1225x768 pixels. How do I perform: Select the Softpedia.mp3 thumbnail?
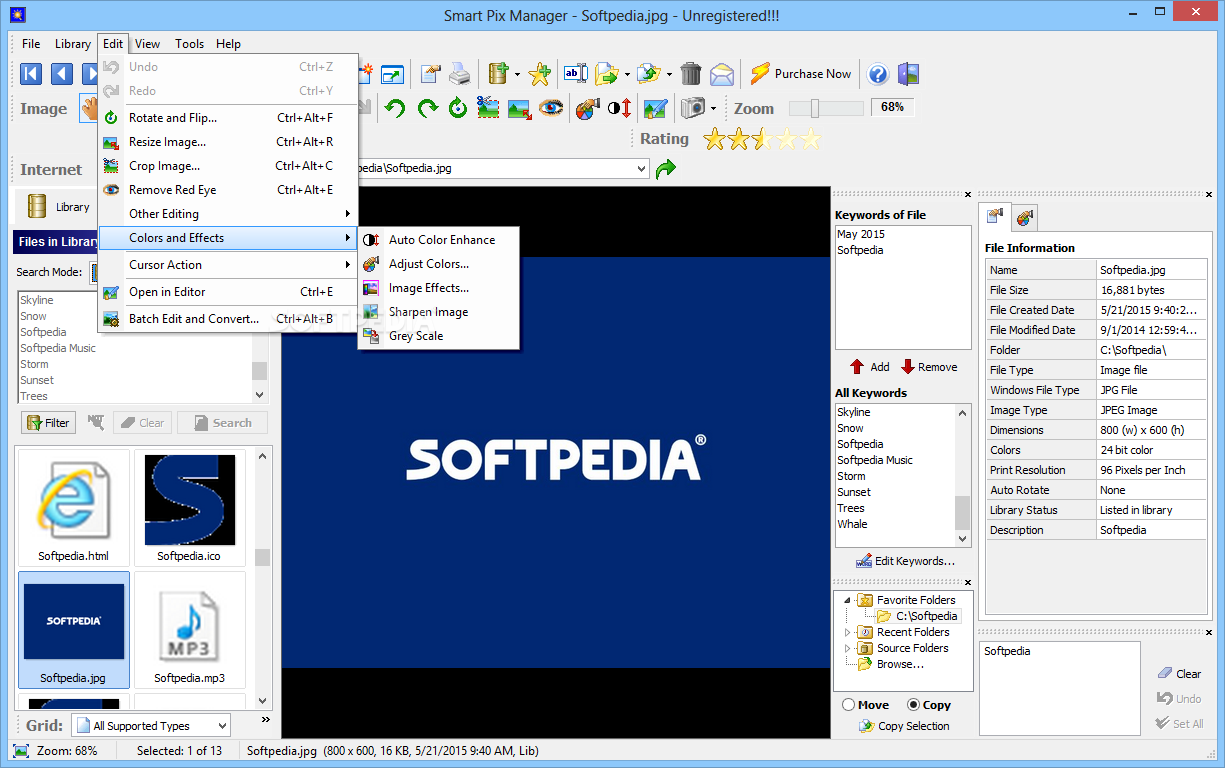click(190, 630)
